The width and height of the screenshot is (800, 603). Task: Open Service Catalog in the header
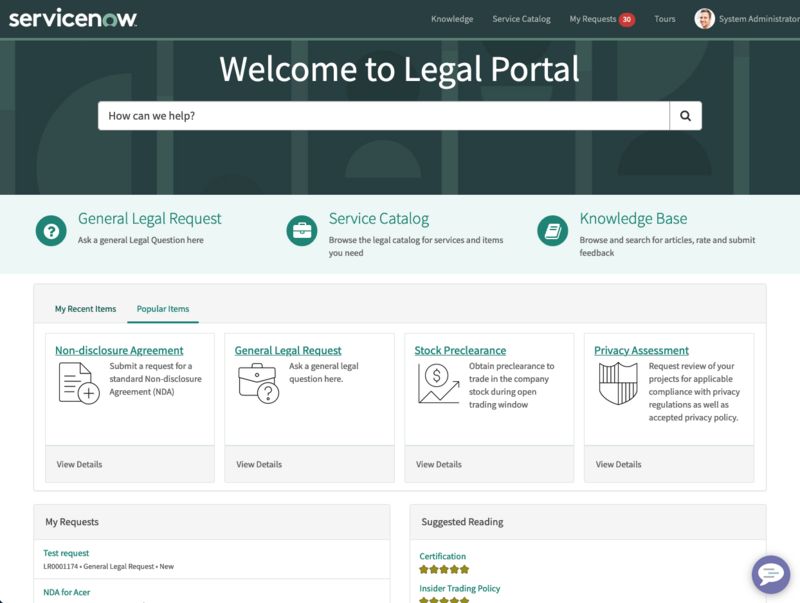pos(521,19)
